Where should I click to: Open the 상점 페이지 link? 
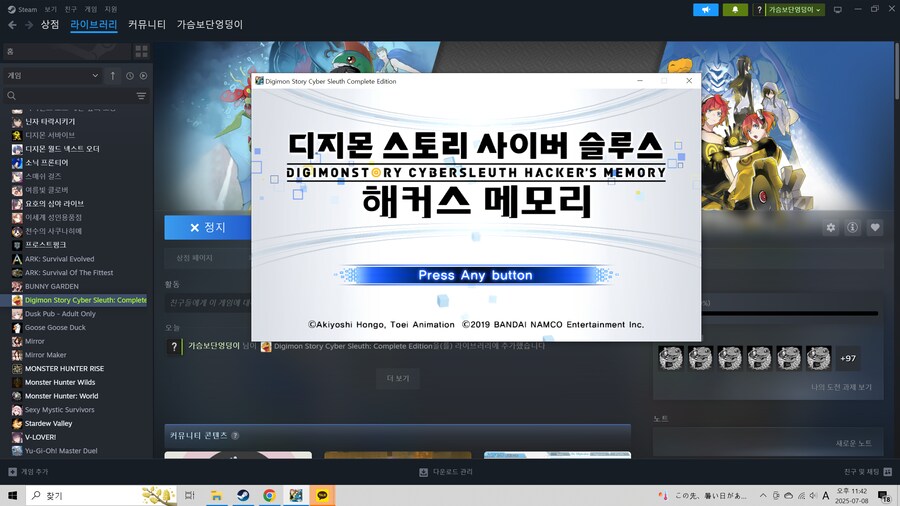click(195, 258)
